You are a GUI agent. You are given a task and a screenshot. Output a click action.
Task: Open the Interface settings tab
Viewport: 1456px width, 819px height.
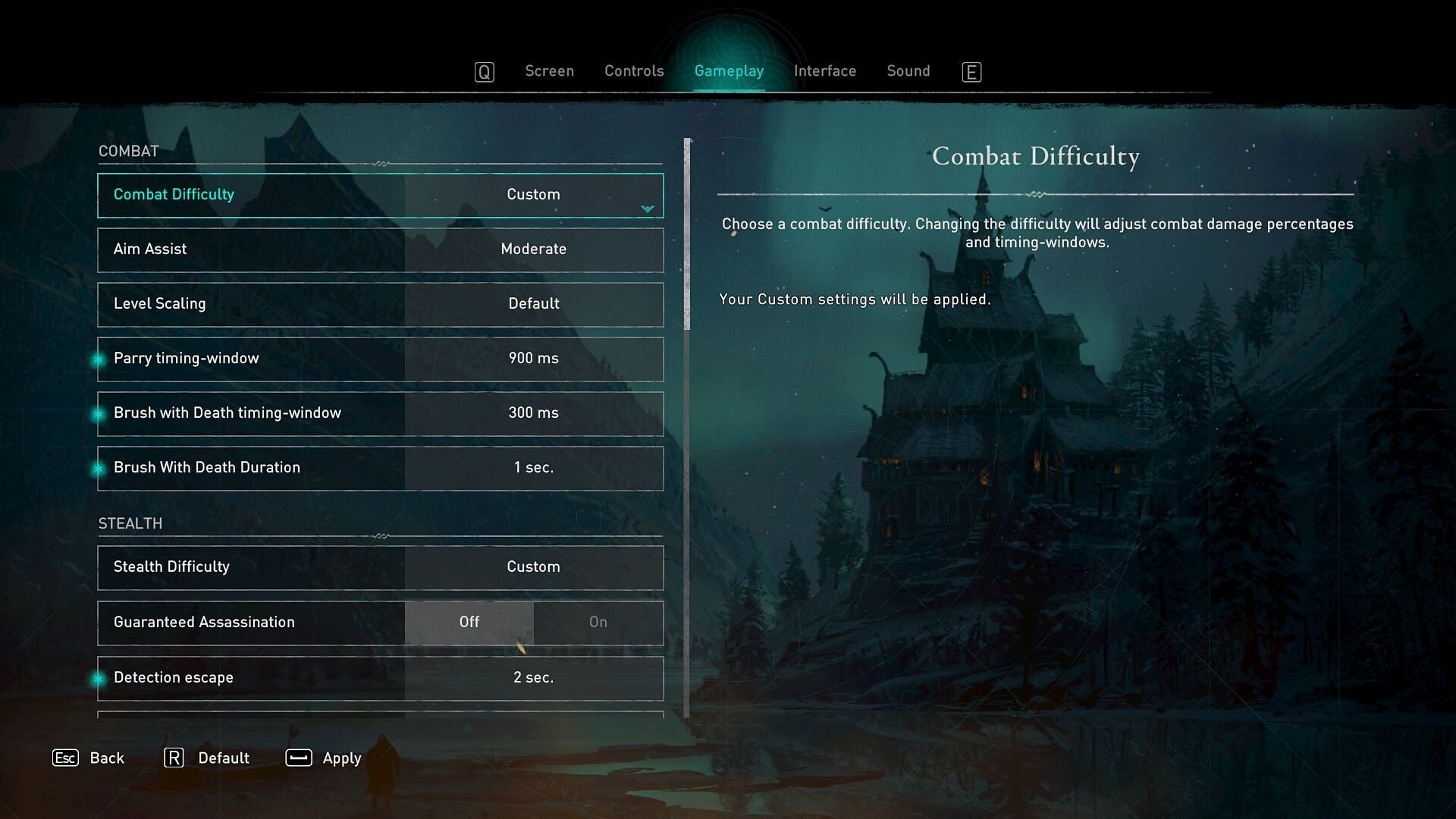[825, 71]
